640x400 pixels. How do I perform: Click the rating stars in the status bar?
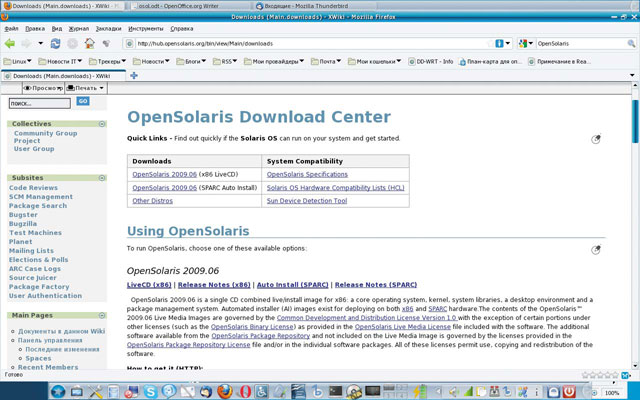pyautogui.click(x=600, y=375)
